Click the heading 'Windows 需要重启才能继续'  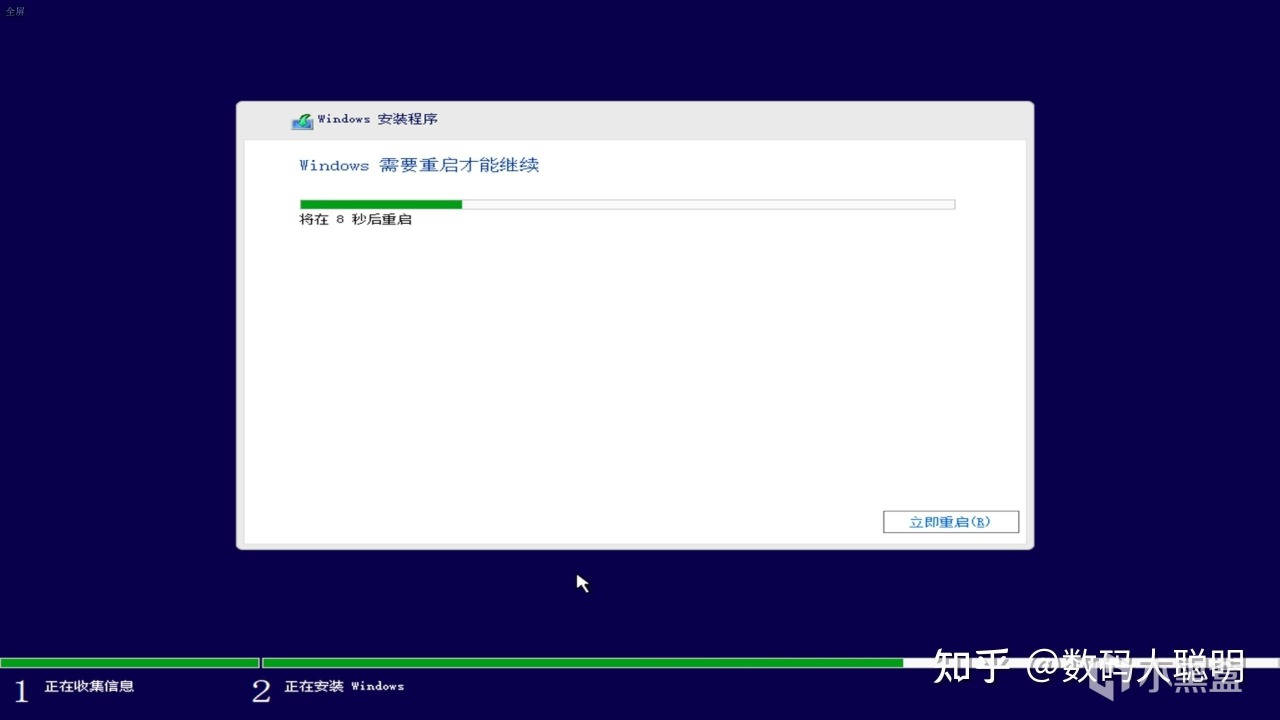pyautogui.click(x=419, y=165)
